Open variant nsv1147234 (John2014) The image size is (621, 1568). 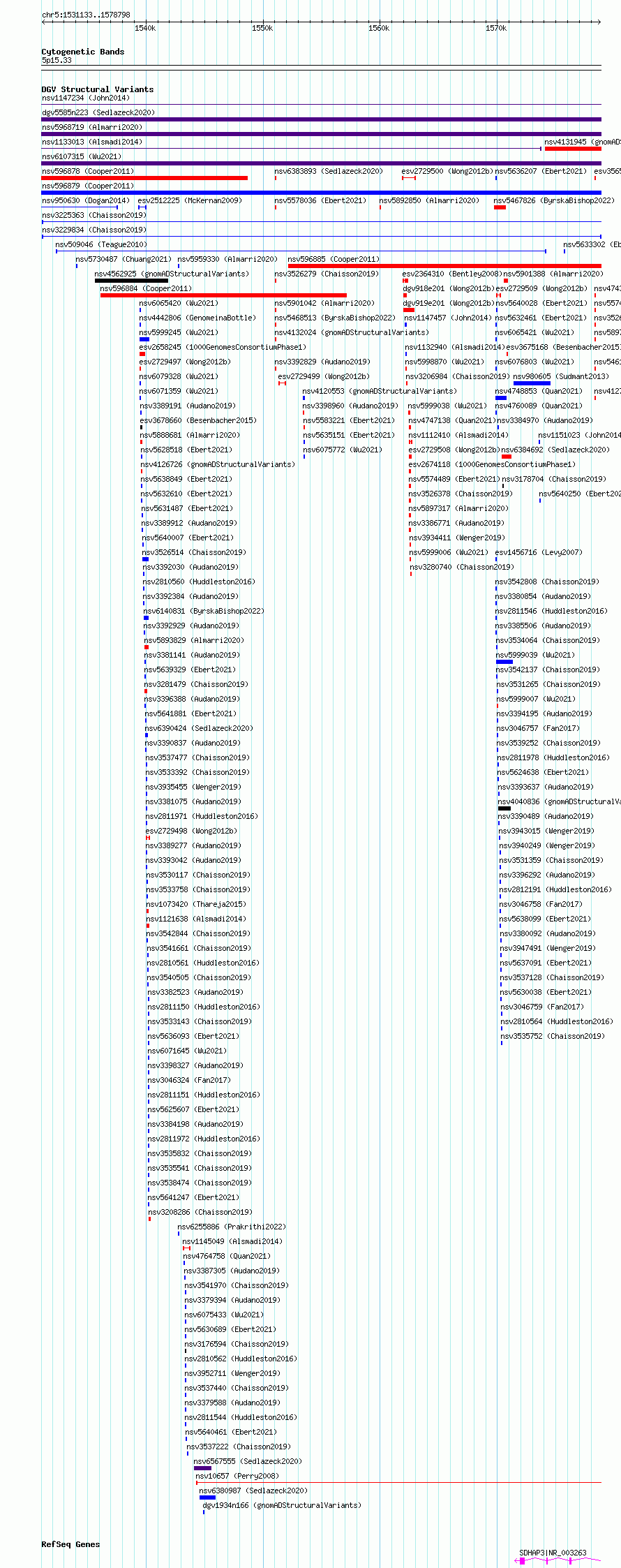(85, 98)
